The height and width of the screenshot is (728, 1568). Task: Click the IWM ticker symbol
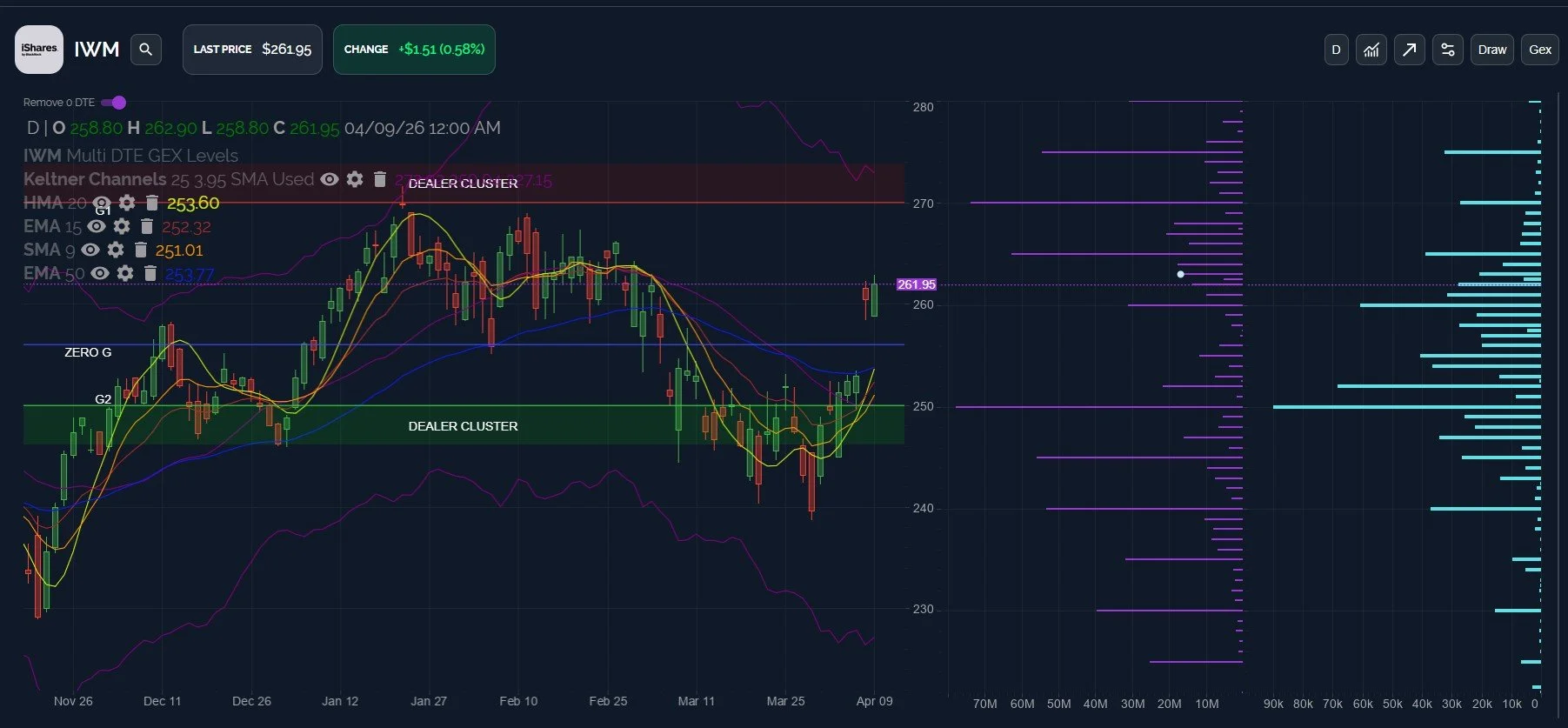coord(97,50)
